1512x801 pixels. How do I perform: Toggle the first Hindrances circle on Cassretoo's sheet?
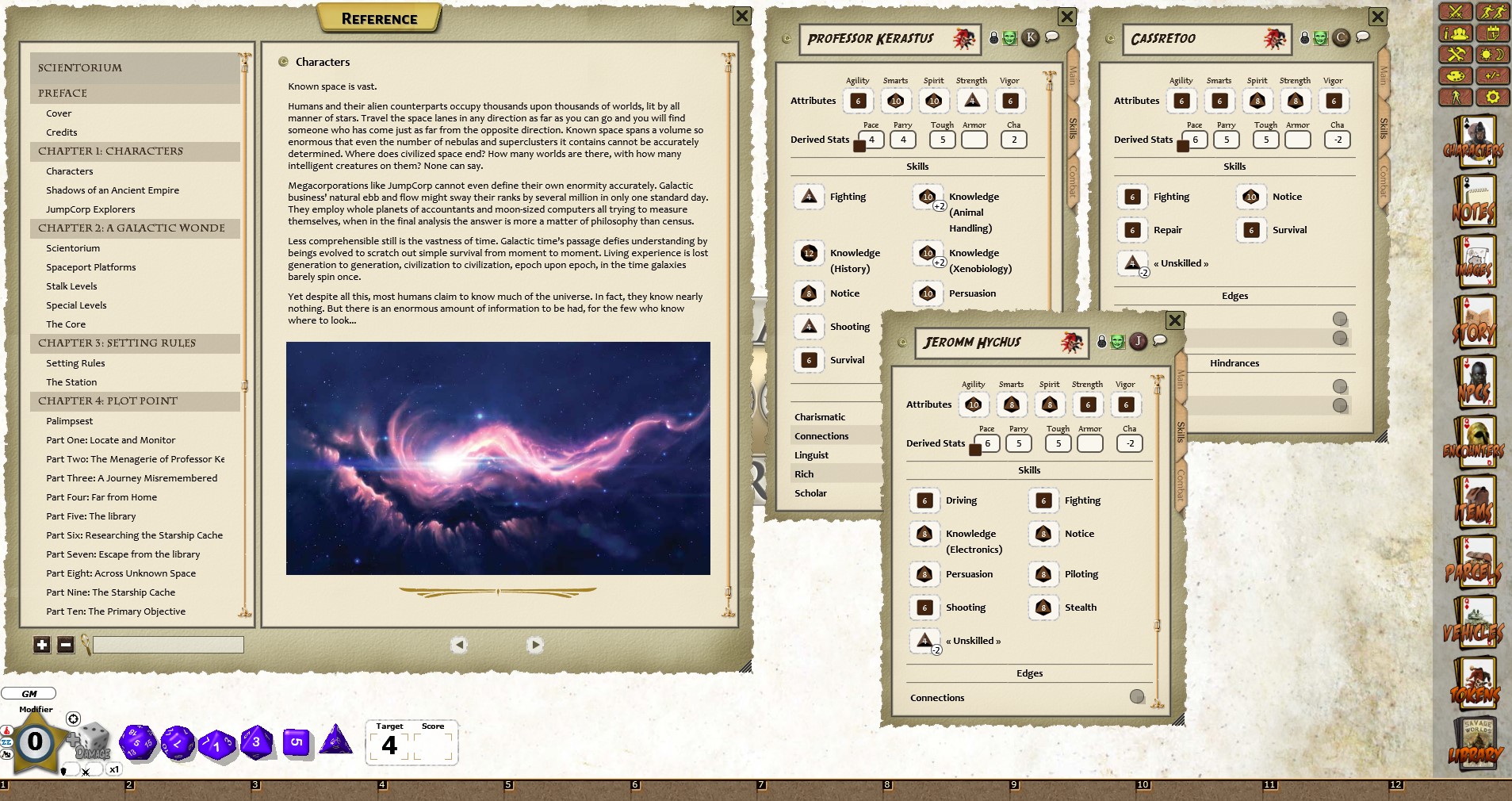click(x=1342, y=387)
